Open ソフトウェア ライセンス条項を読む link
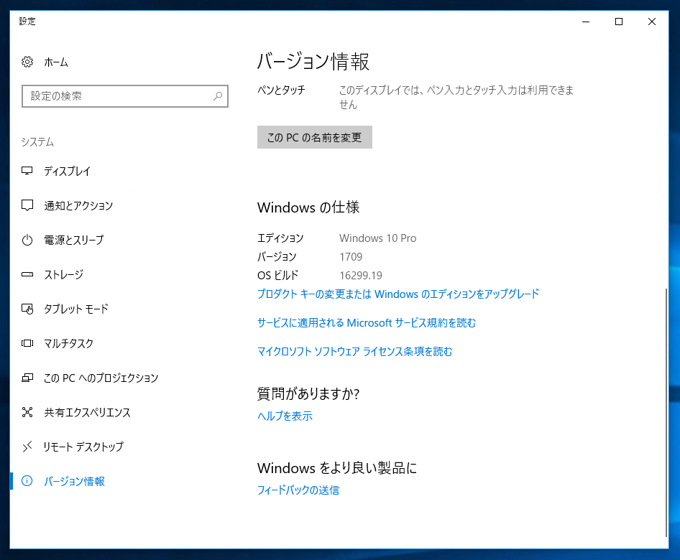This screenshot has height=560, width=680. 355,351
